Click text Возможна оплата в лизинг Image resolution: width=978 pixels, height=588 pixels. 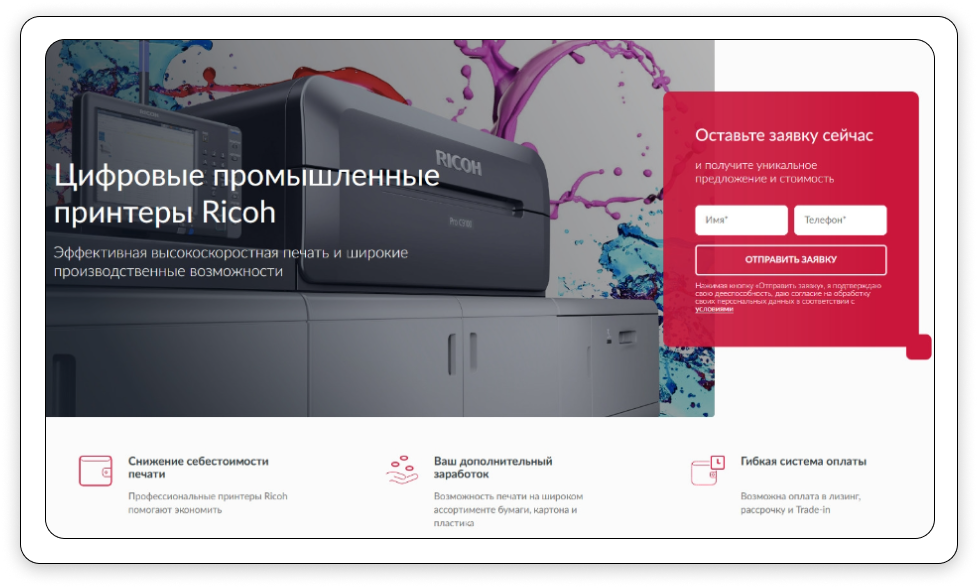(800, 503)
